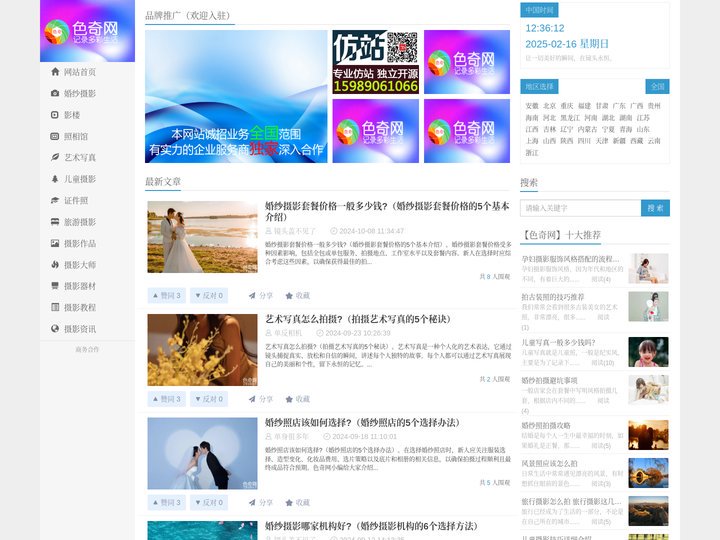Select the 全国 region button
Screen dimensions: 720x540
coord(658,86)
